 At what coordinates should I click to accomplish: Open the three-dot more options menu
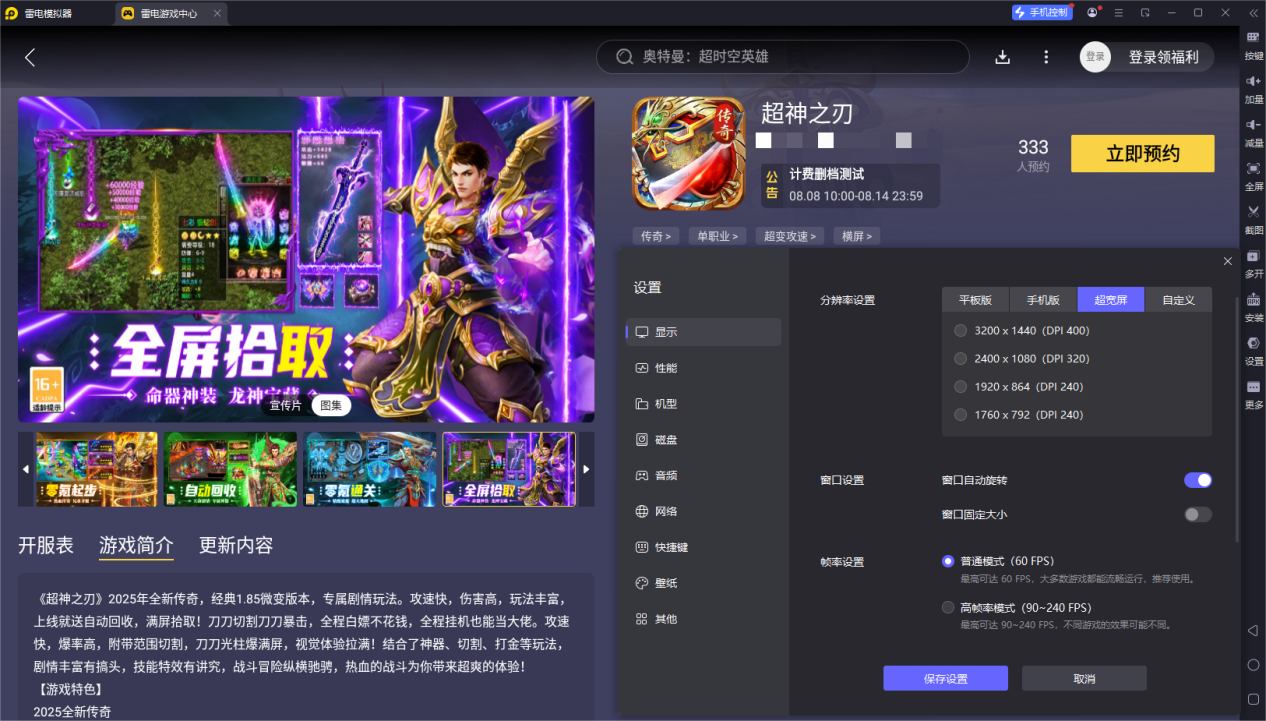tap(1046, 57)
